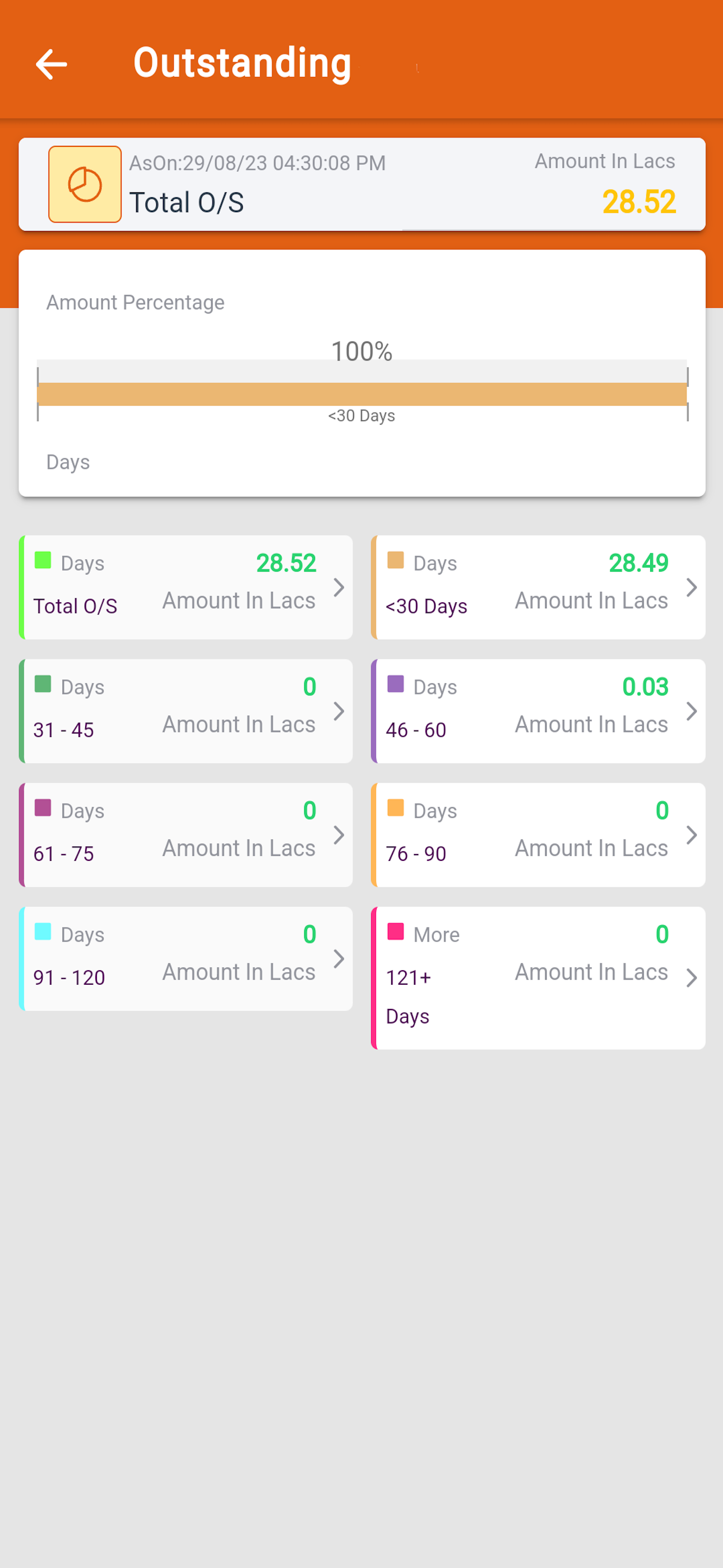Click the purple 46 - 60 color square
723x1568 pixels.
(396, 684)
